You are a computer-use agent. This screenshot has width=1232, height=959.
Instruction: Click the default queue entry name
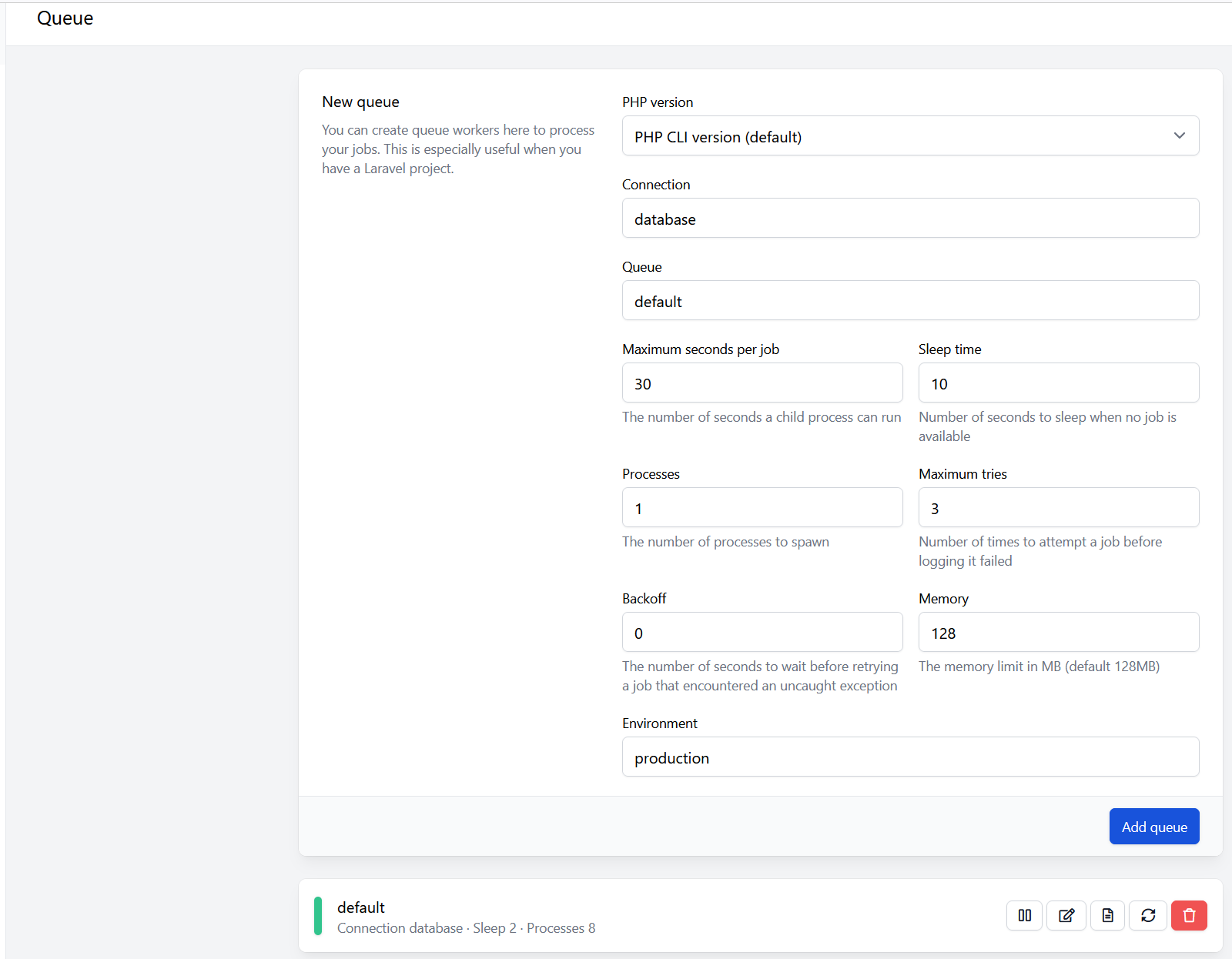[x=360, y=907]
